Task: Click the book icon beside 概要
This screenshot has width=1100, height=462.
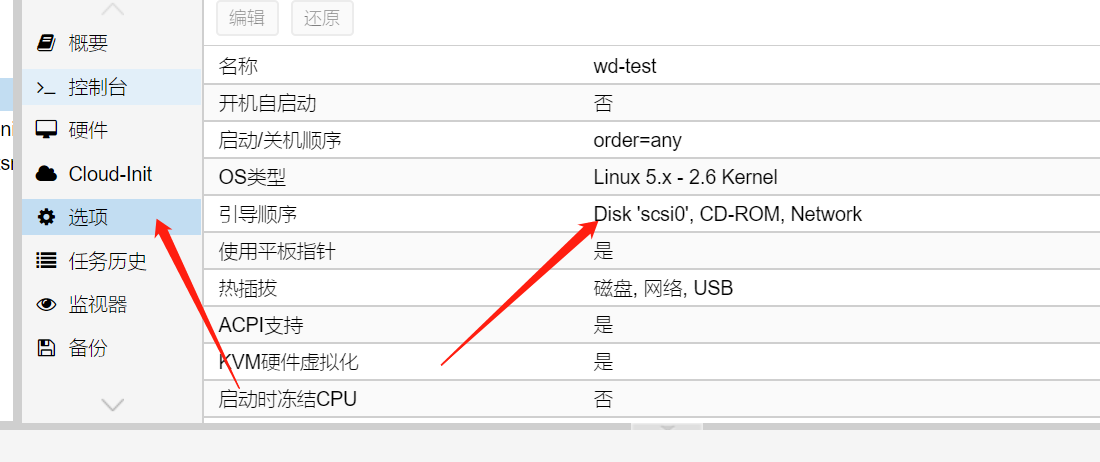Action: 46,43
